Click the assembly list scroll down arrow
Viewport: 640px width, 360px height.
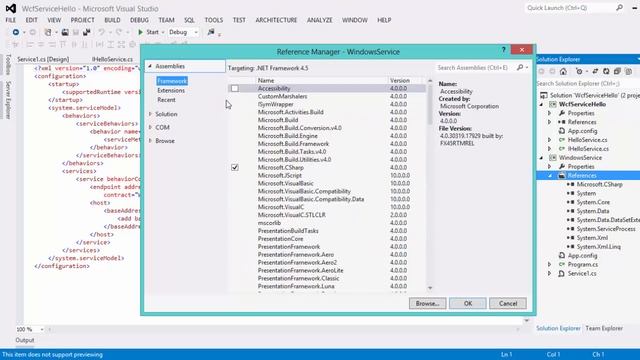430,288
